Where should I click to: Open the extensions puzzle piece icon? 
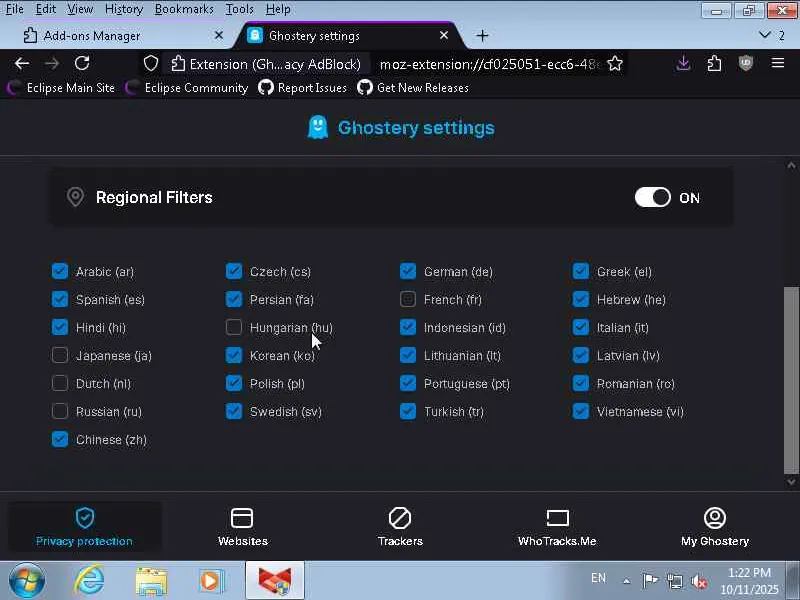coord(714,63)
